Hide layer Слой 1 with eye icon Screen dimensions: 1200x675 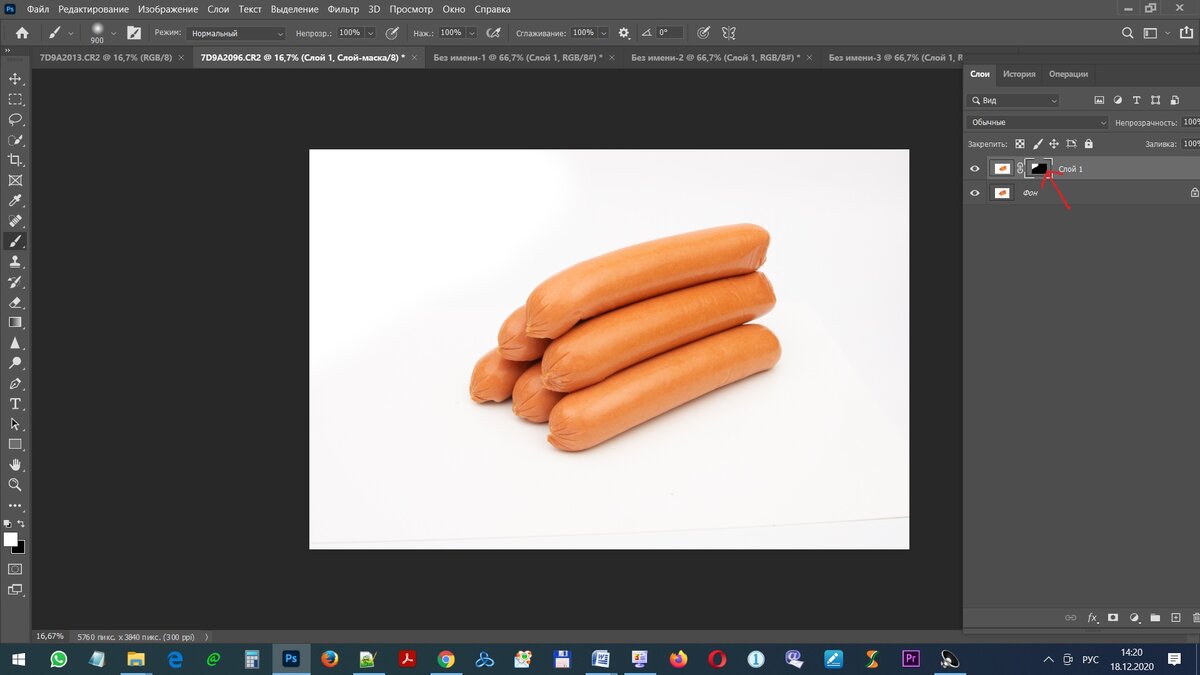[x=975, y=169]
